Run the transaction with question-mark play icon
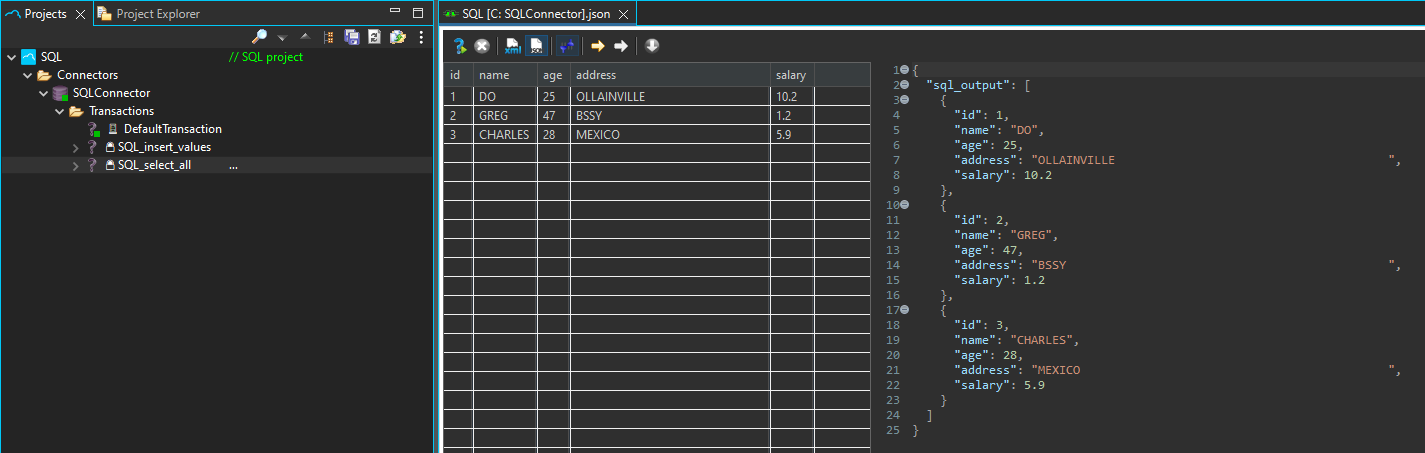The image size is (1425, 453). tap(459, 46)
